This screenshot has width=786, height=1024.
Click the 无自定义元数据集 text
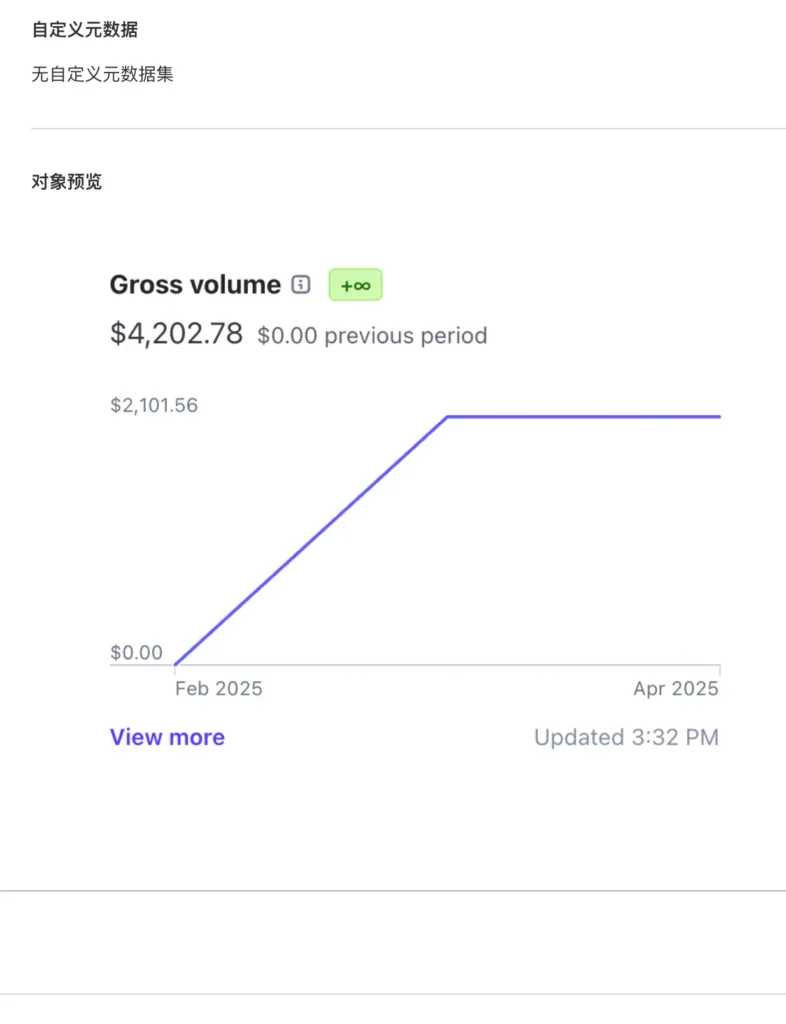pos(102,74)
